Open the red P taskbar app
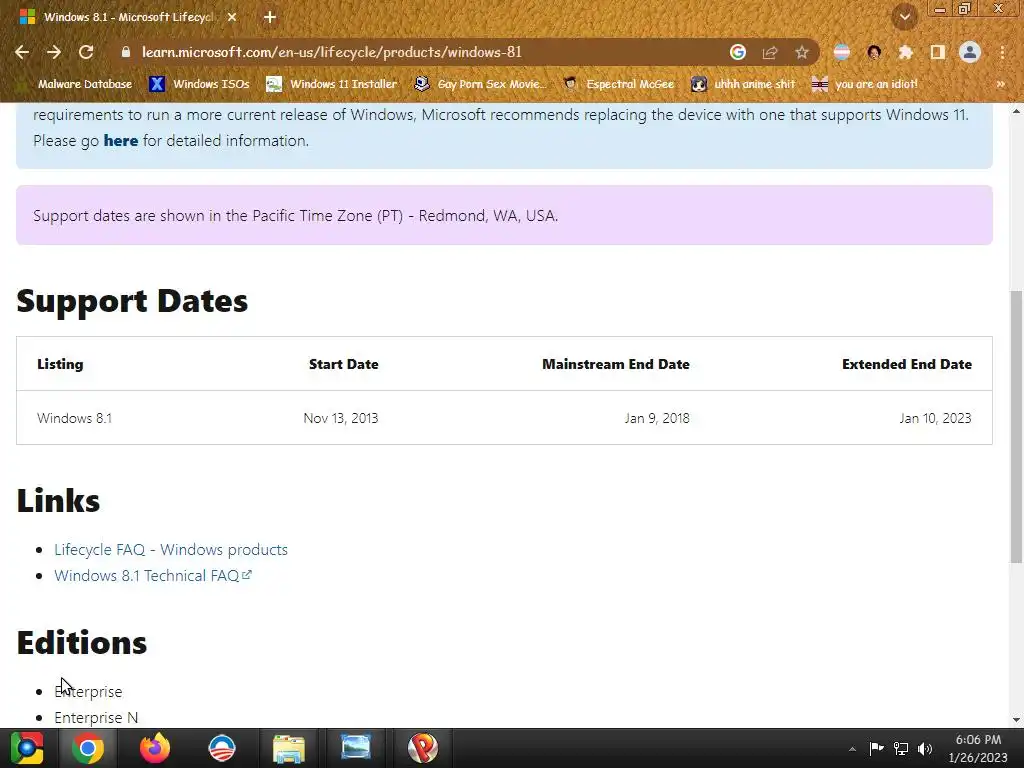1024x768 pixels. (x=423, y=748)
